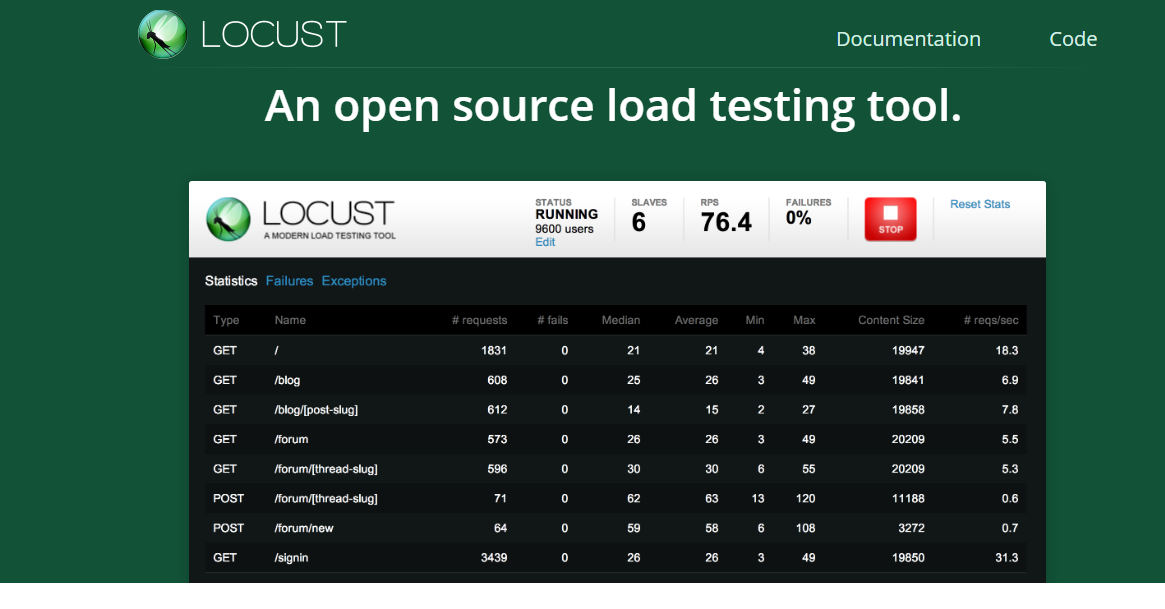
Task: Click the RUNNING status text
Action: tap(566, 214)
